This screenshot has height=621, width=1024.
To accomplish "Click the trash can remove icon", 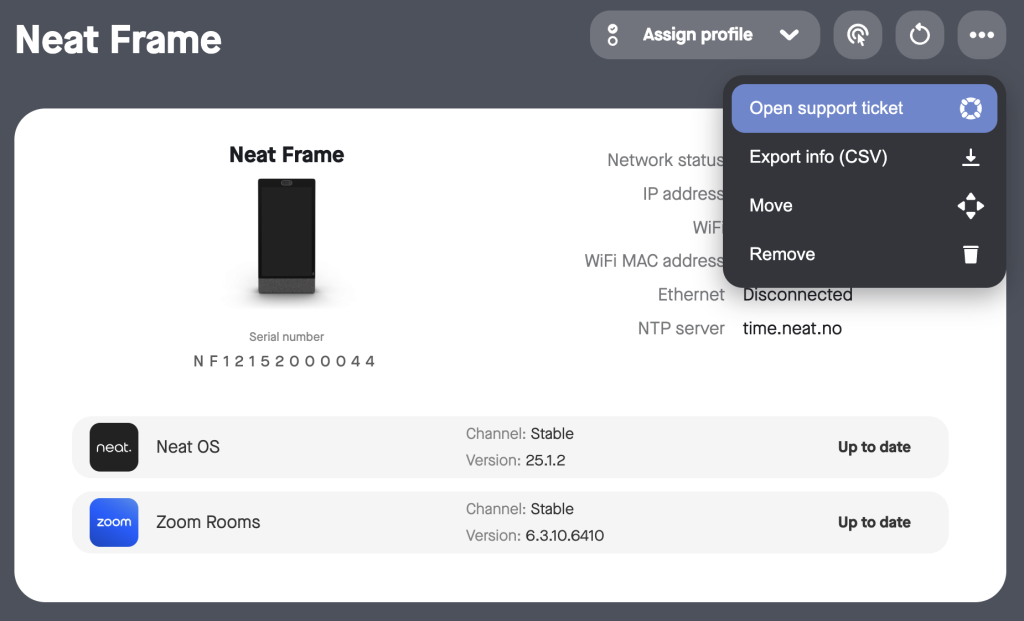I will pyautogui.click(x=970, y=254).
